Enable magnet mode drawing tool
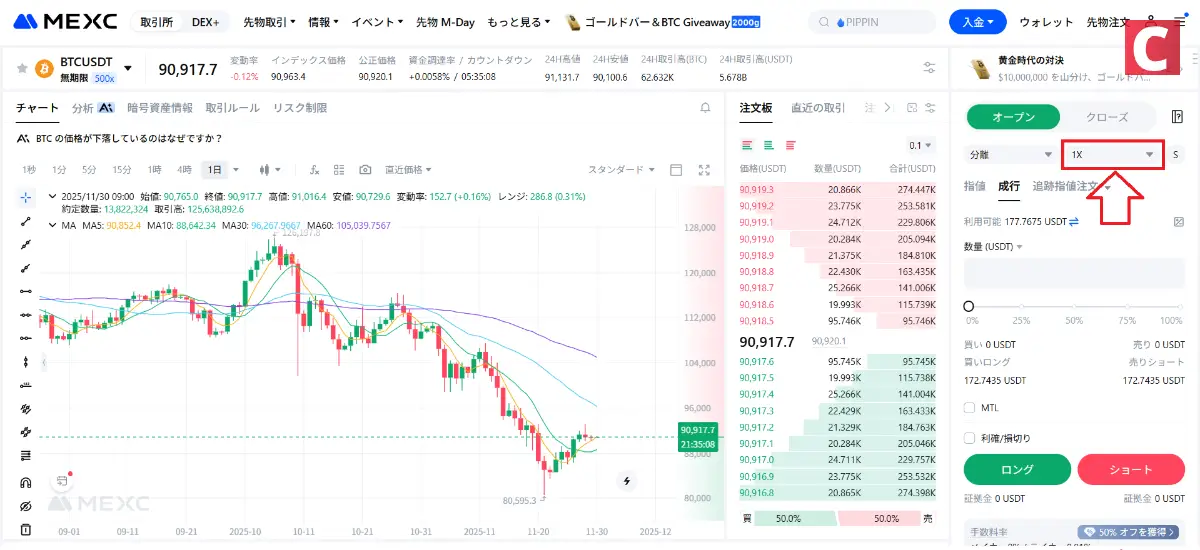This screenshot has width=1200, height=550. (x=26, y=482)
